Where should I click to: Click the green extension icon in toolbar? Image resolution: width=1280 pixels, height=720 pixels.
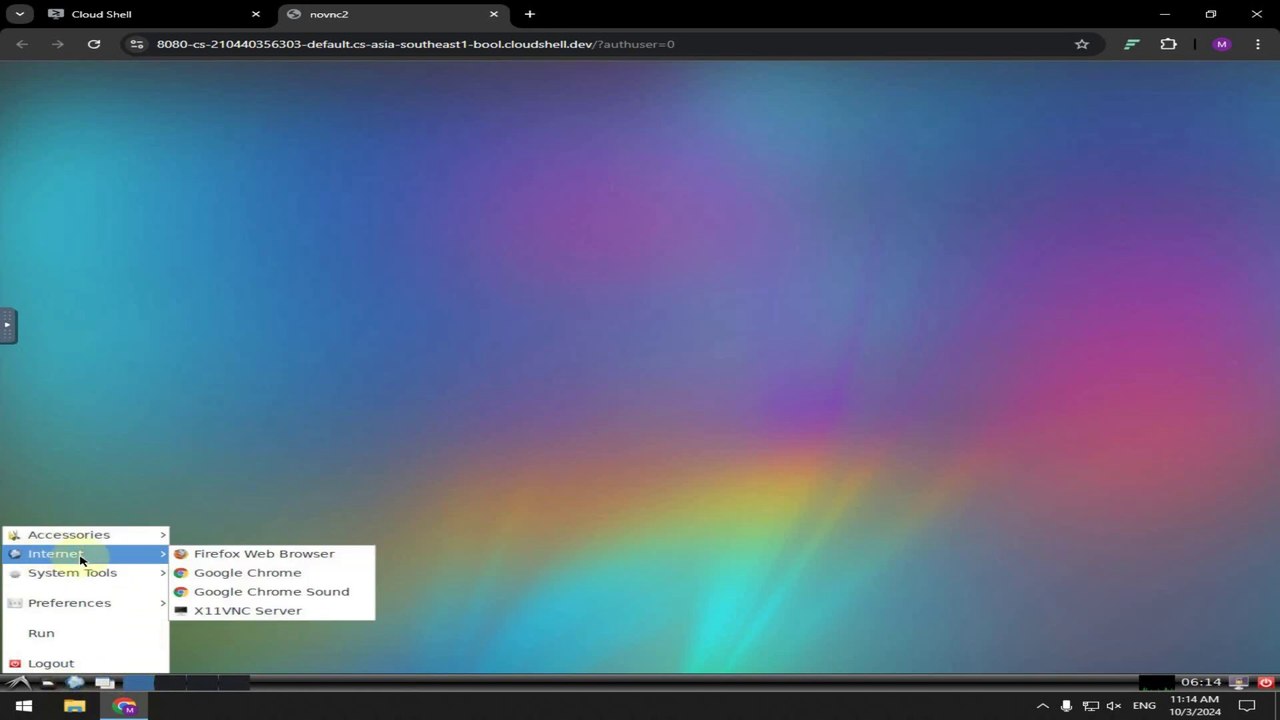pos(1131,44)
